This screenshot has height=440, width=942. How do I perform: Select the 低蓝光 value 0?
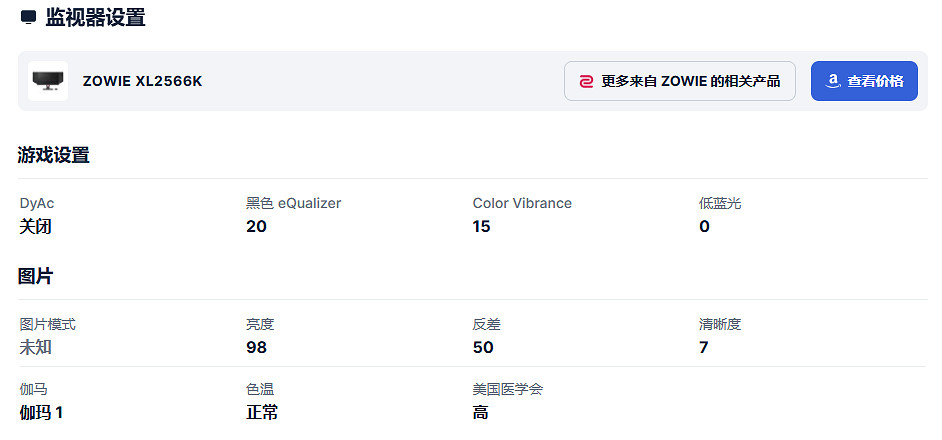704,227
